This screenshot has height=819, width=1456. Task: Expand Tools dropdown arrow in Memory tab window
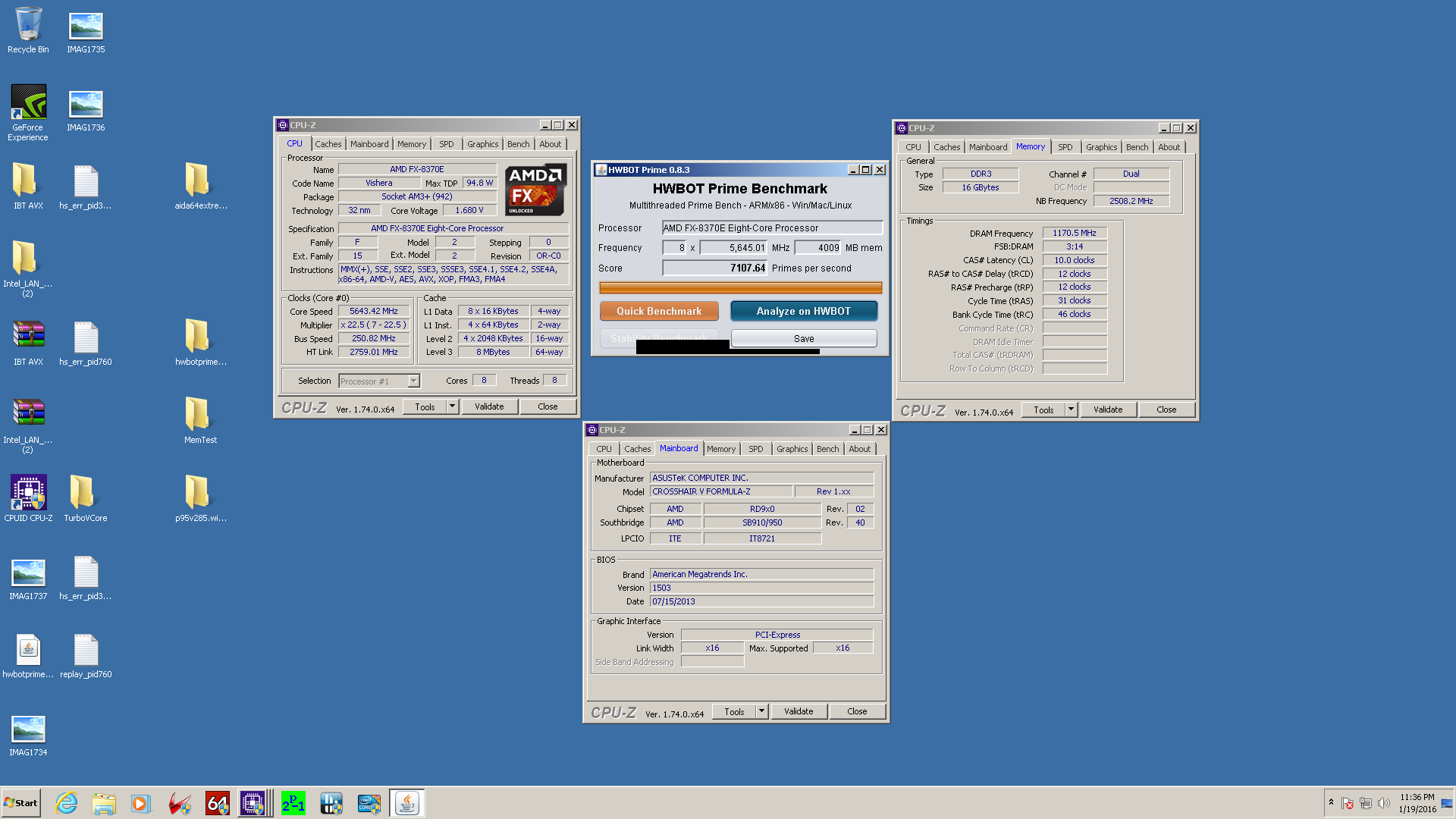[x=1072, y=409]
